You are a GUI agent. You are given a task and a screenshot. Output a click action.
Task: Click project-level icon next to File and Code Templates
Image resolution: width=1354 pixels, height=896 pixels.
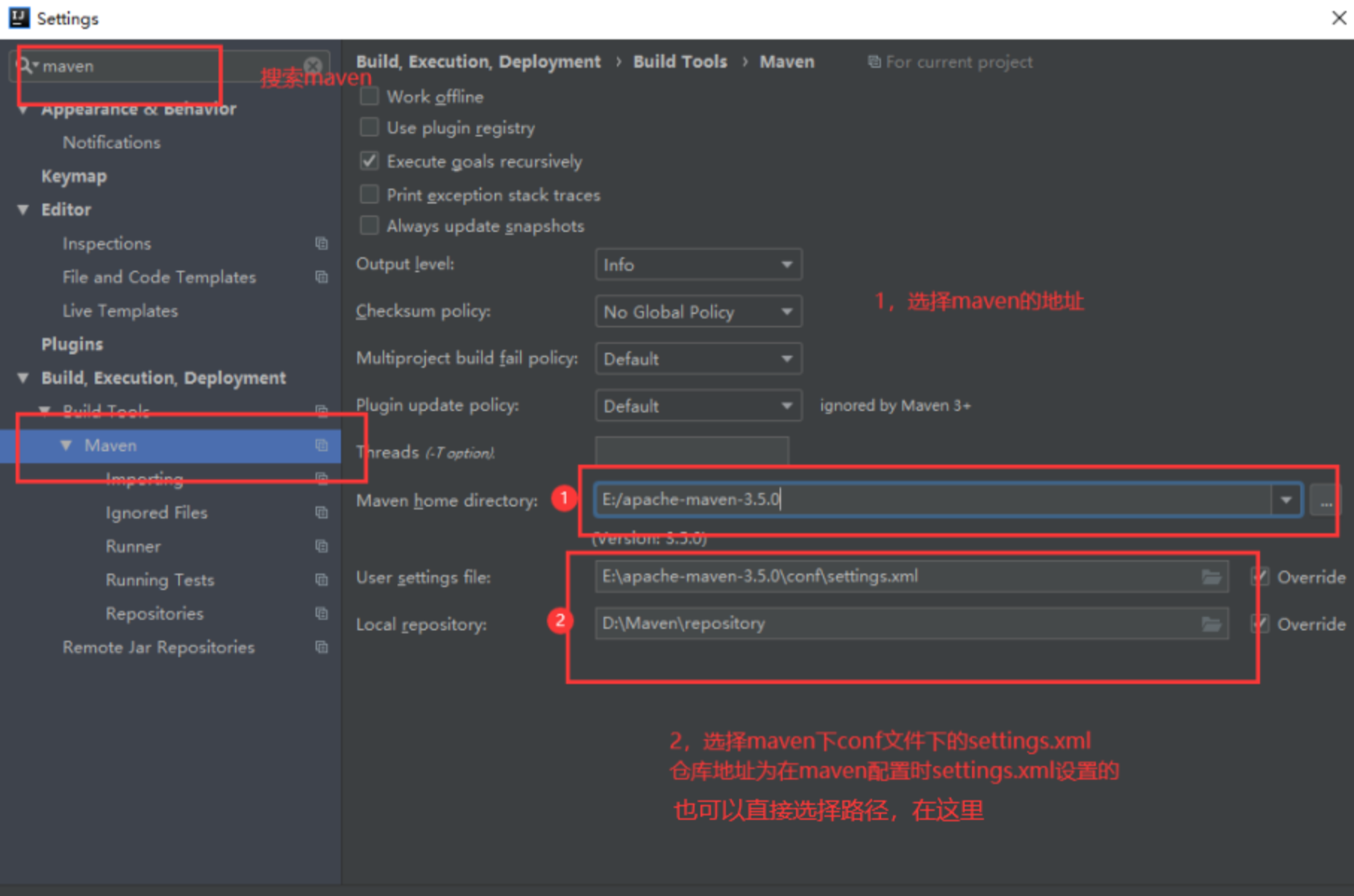tap(322, 277)
